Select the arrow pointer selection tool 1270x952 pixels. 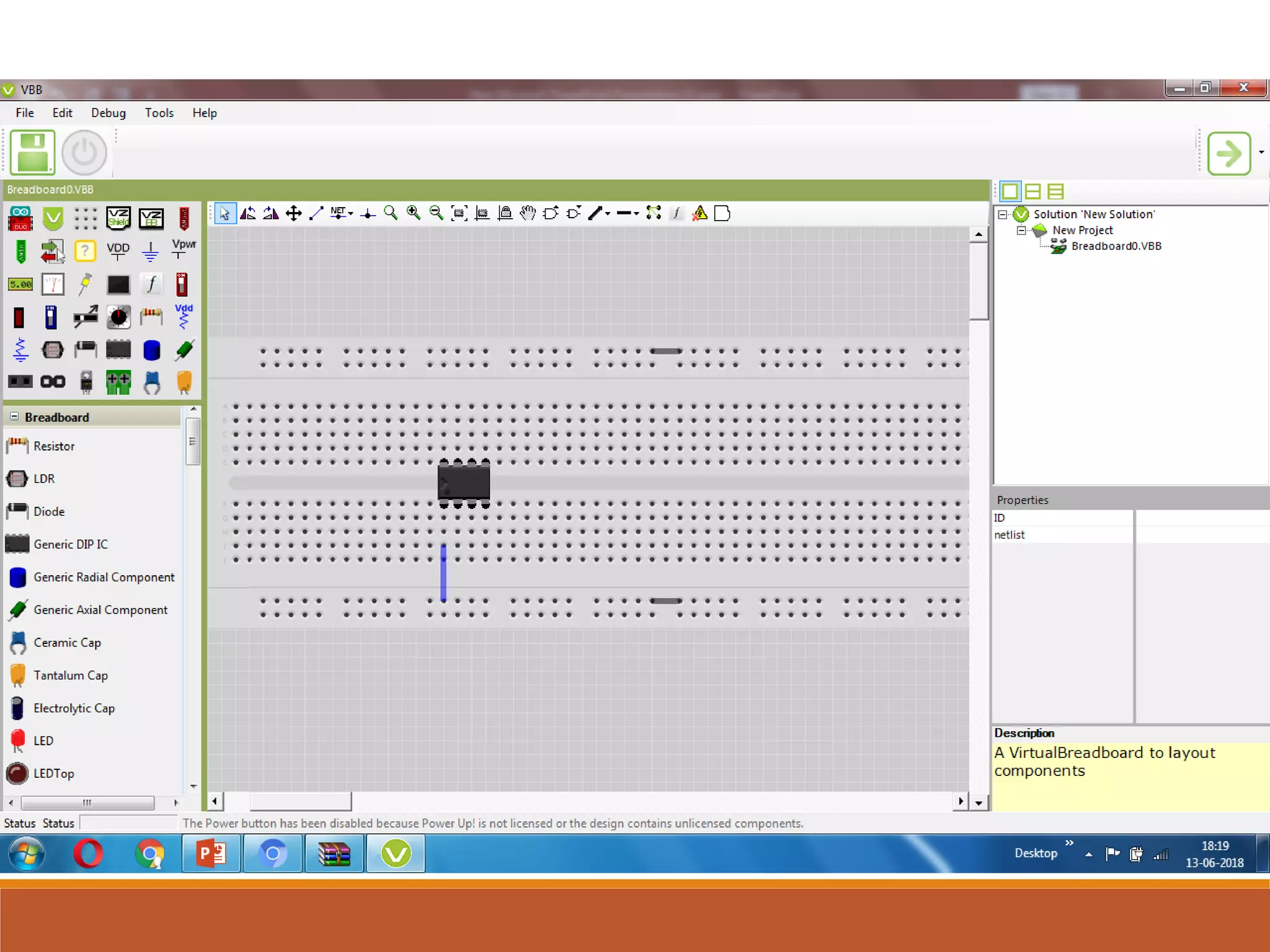click(224, 213)
